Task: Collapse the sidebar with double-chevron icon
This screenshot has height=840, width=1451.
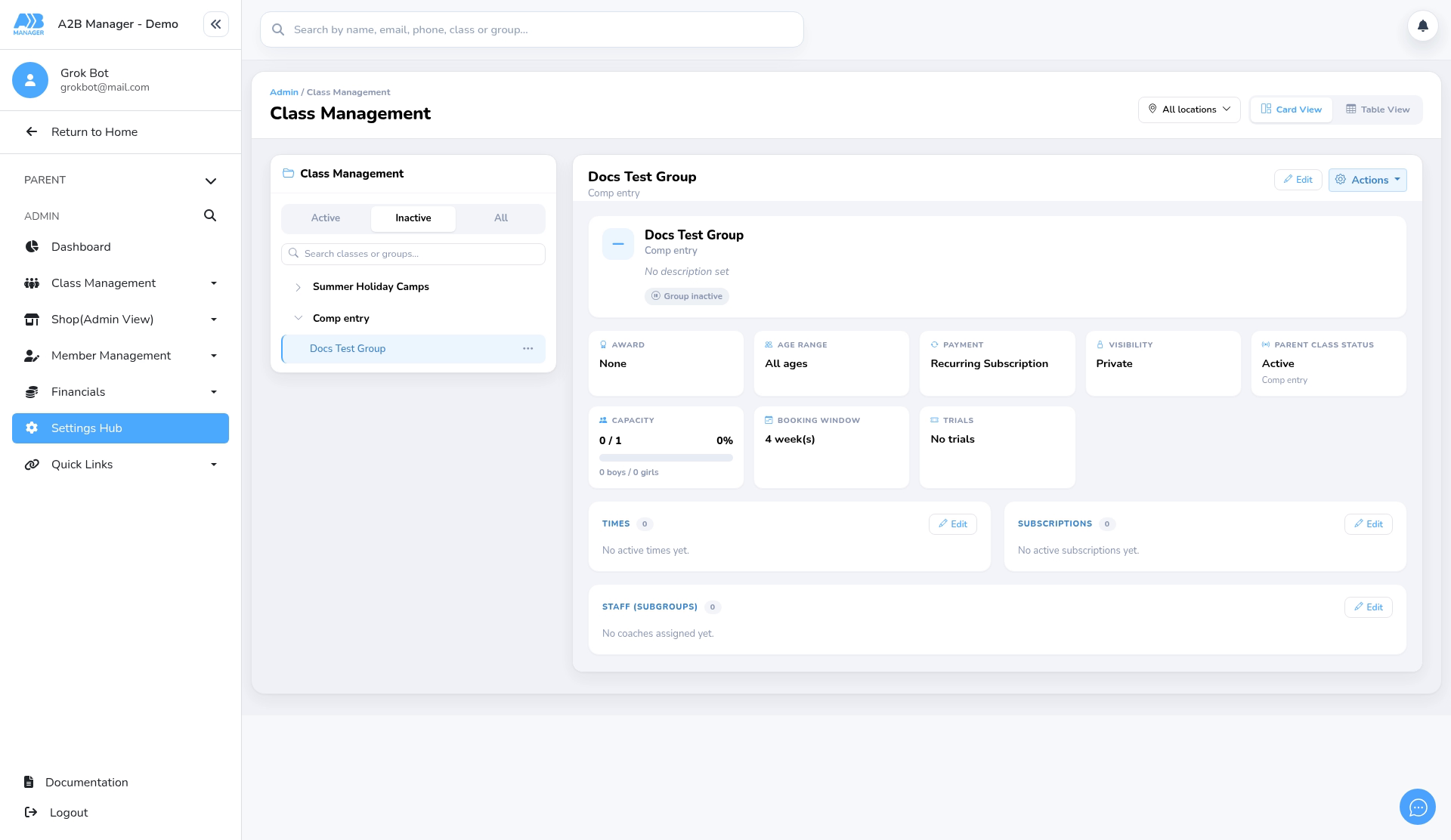Action: 216,24
